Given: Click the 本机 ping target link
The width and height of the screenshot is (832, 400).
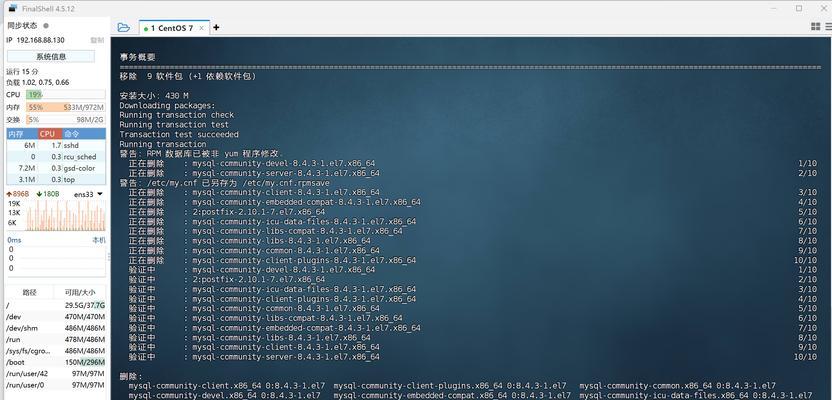Looking at the screenshot, I should [x=99, y=240].
